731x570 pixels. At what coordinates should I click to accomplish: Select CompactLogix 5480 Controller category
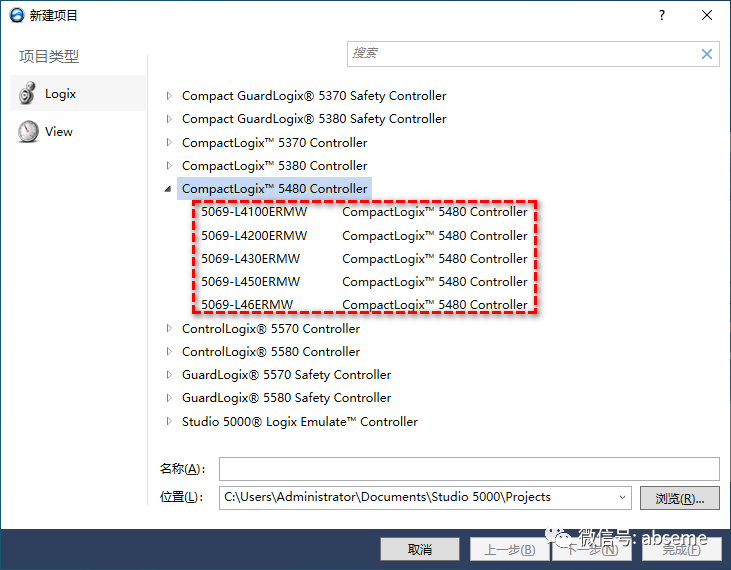(274, 189)
